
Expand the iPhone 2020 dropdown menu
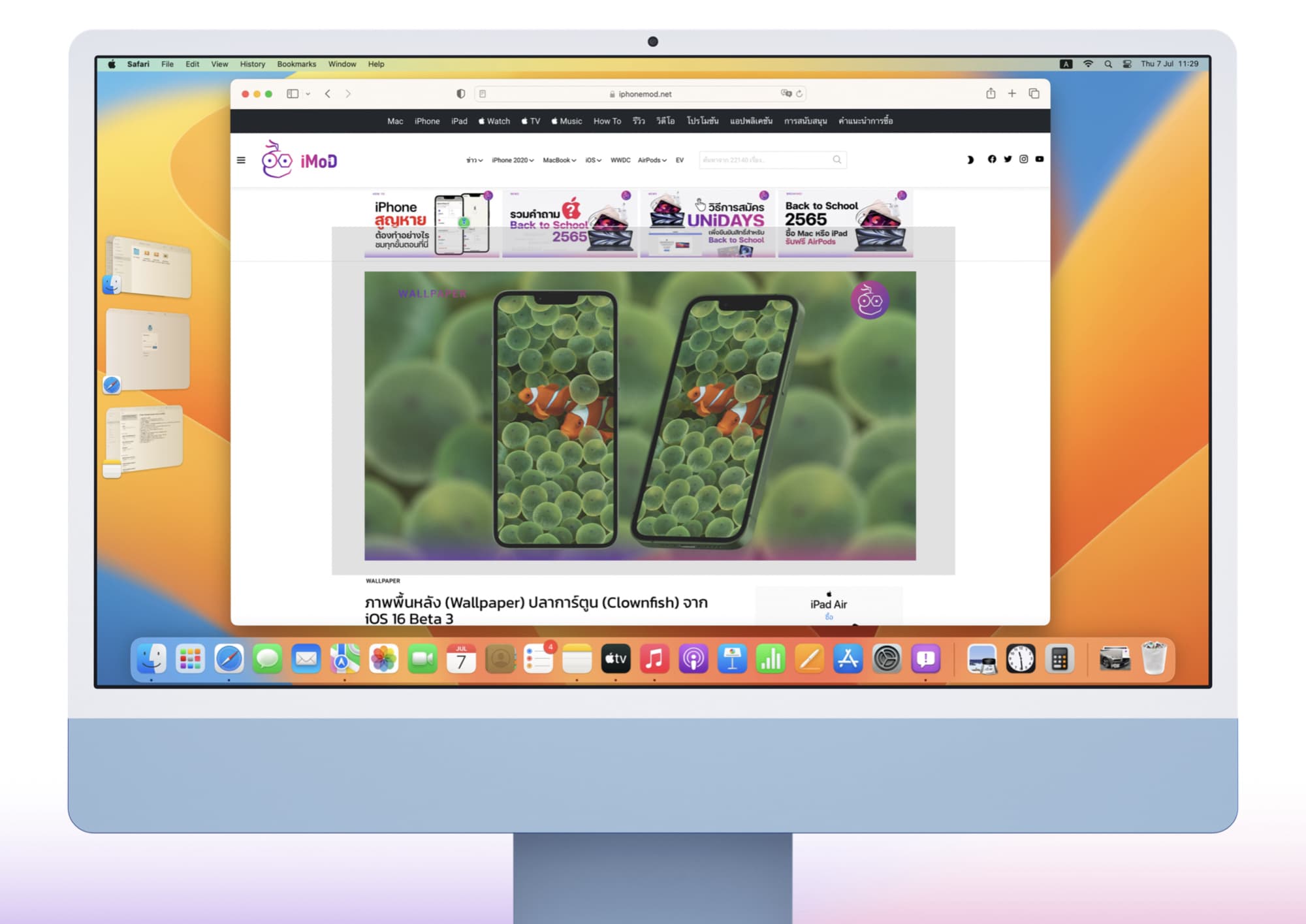(x=513, y=160)
